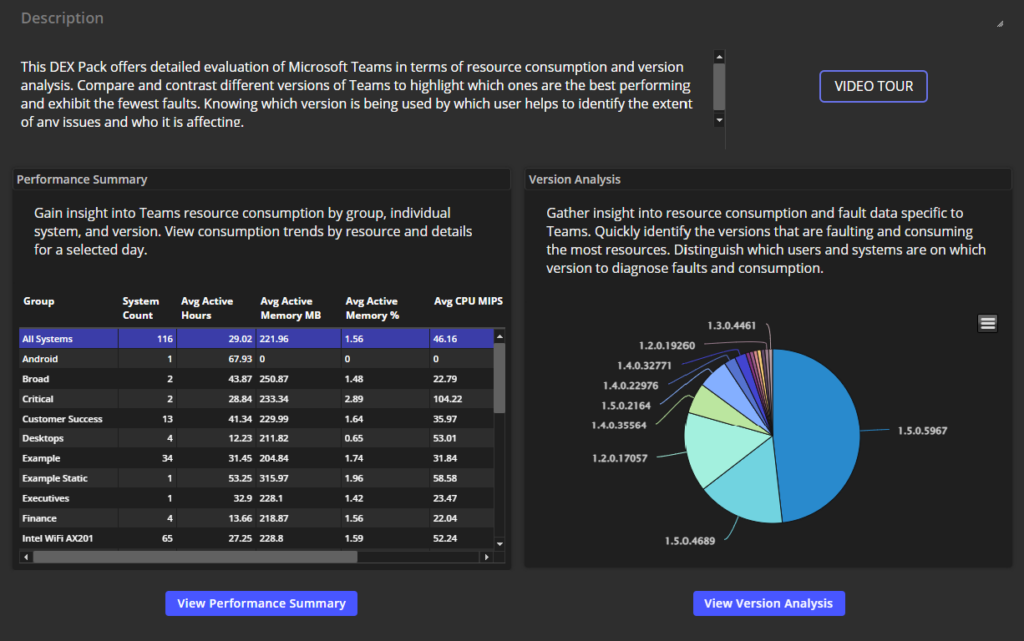Click the 1.4.0.35564 chart label
1024x641 pixels.
618,425
